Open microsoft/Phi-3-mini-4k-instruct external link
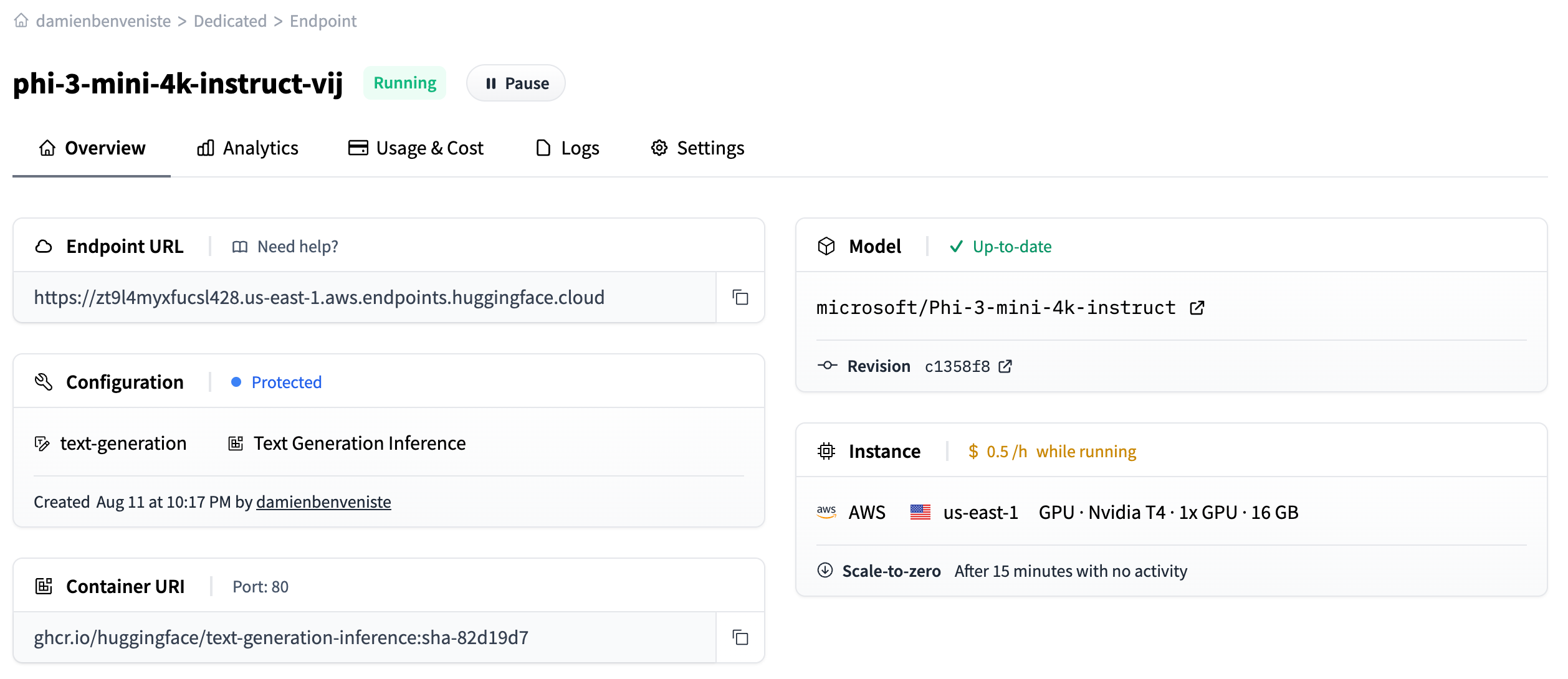 point(1196,307)
